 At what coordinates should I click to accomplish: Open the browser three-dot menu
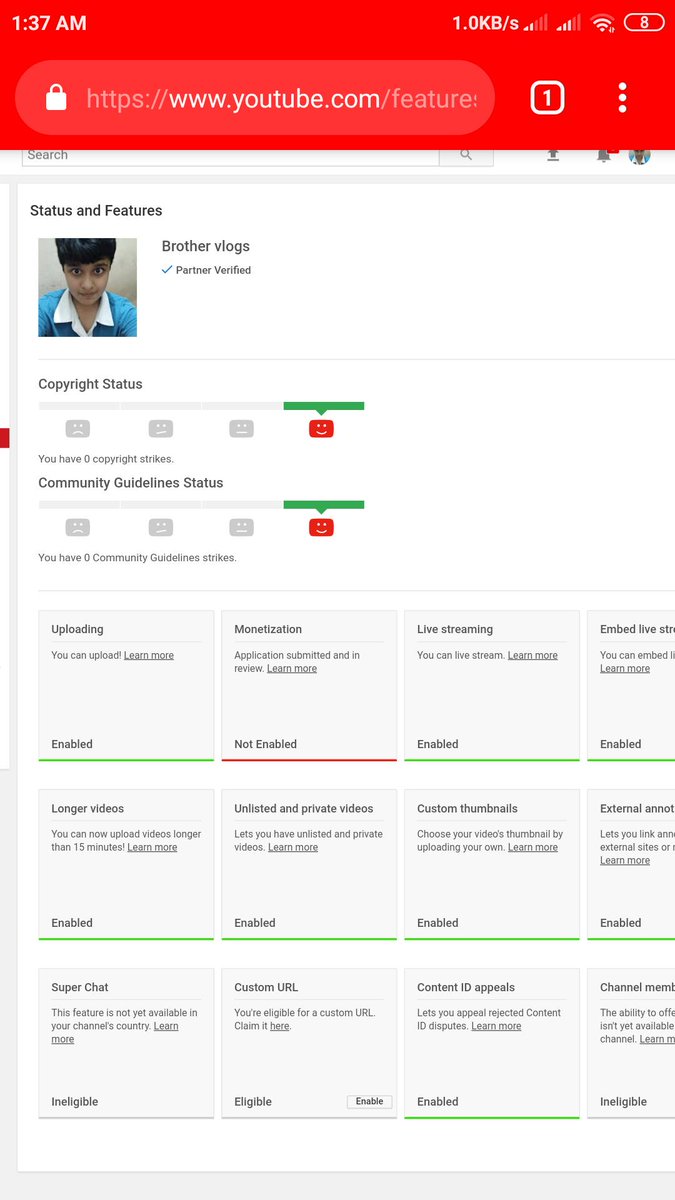622,98
